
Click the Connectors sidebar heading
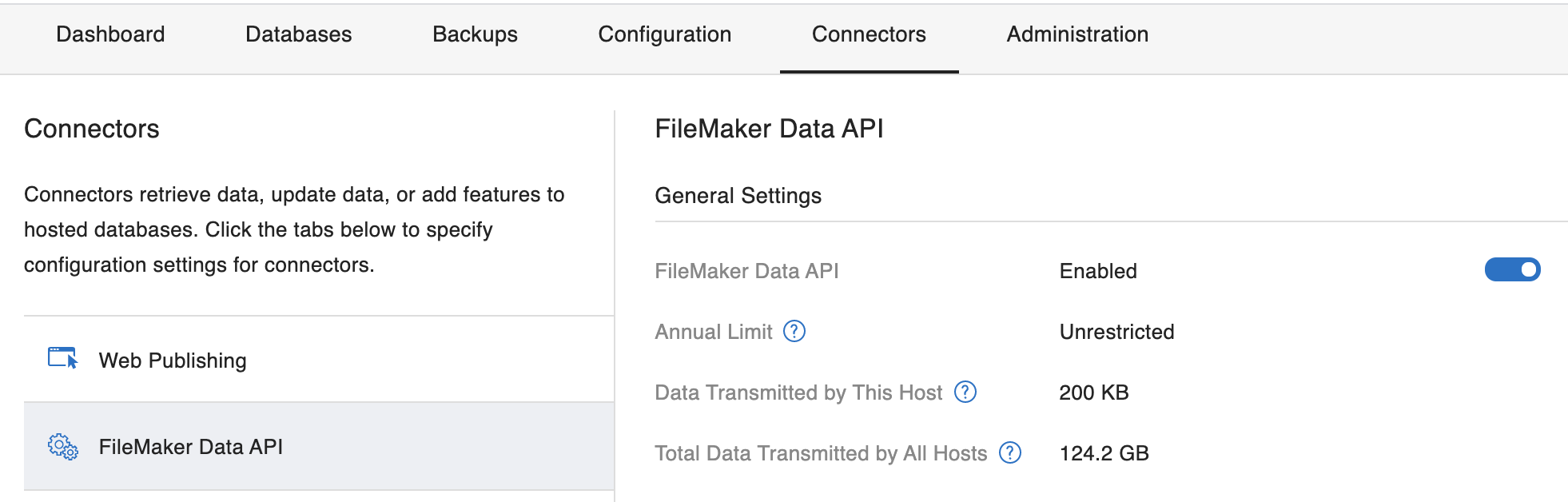pyautogui.click(x=92, y=129)
